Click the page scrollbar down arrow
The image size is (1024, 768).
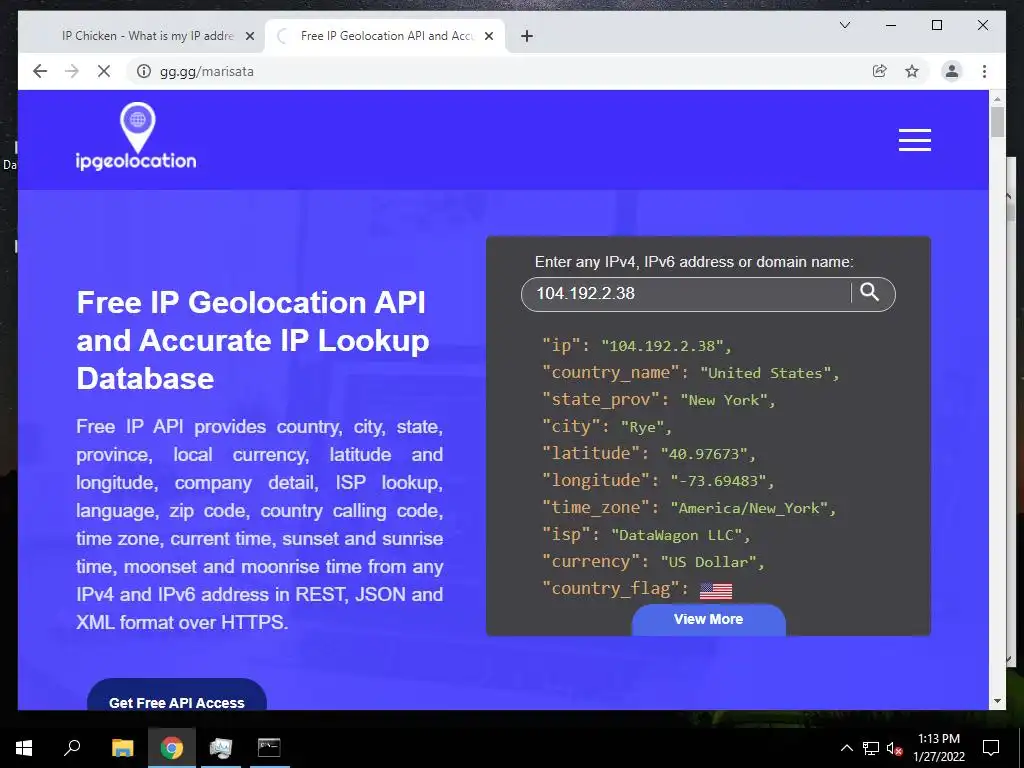[x=997, y=701]
